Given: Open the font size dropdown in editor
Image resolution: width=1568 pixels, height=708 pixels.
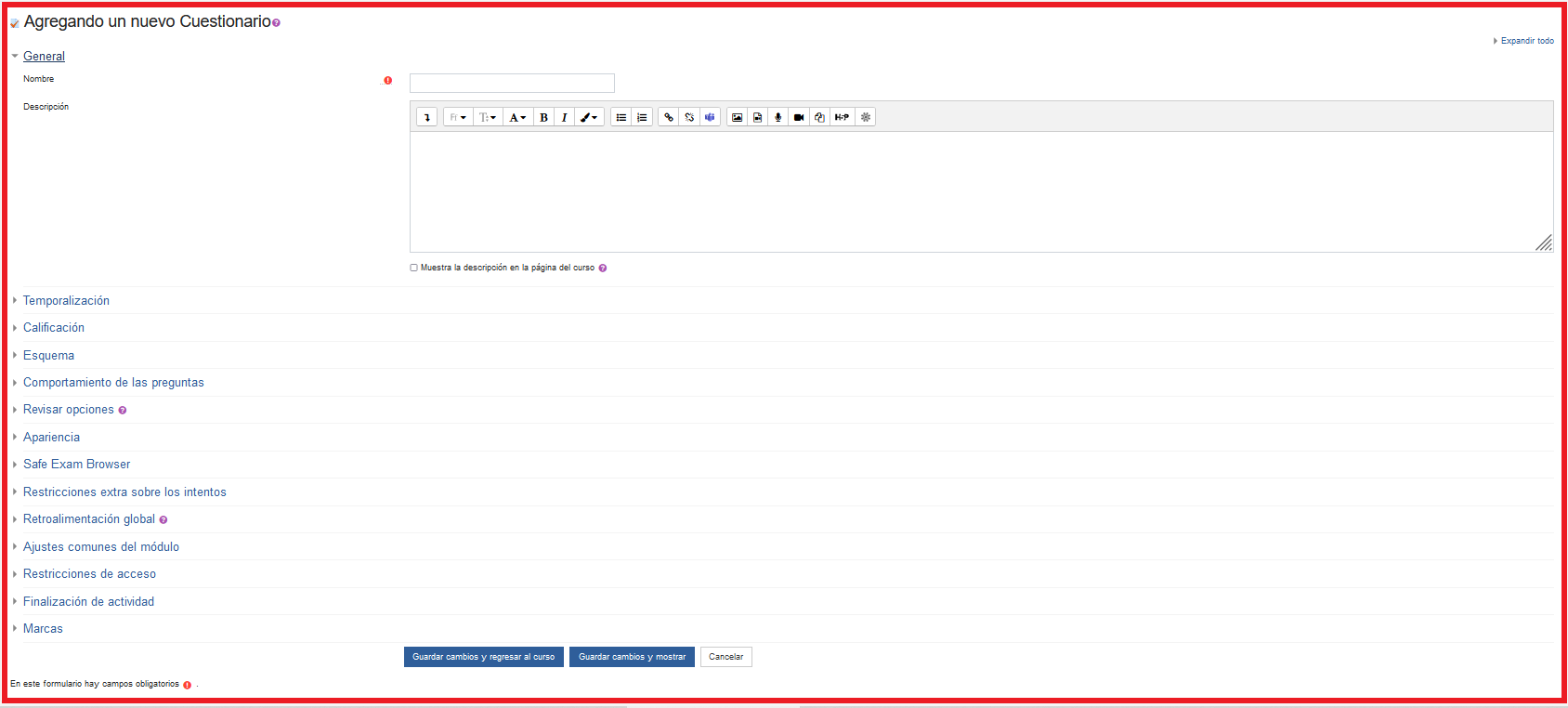Looking at the screenshot, I should pyautogui.click(x=488, y=117).
